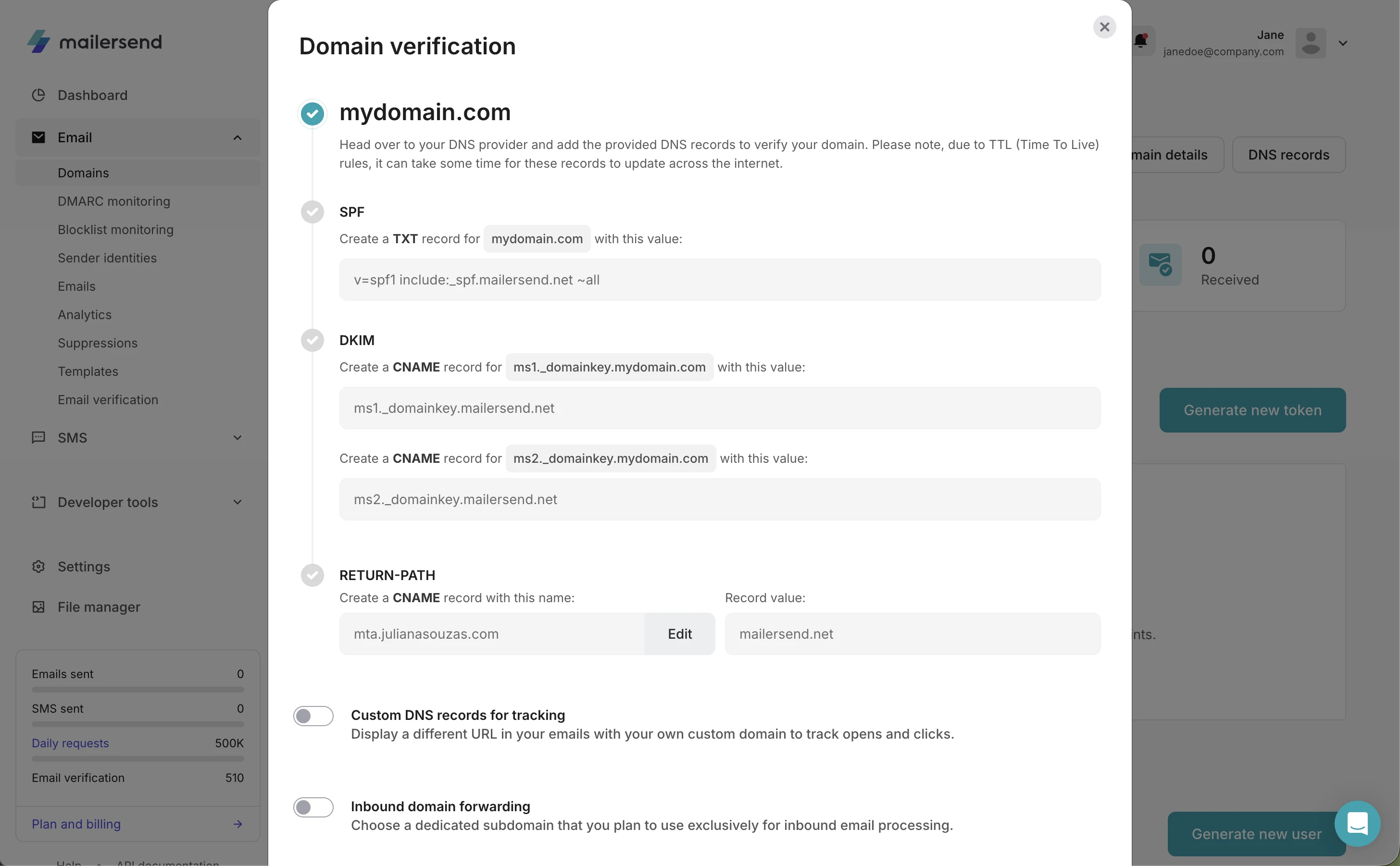Expand the SMS menu section
The height and width of the screenshot is (866, 1400).
coord(237,438)
